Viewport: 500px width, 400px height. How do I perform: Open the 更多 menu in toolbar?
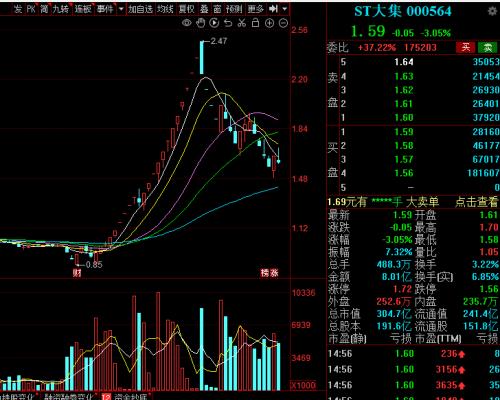[x=256, y=9]
